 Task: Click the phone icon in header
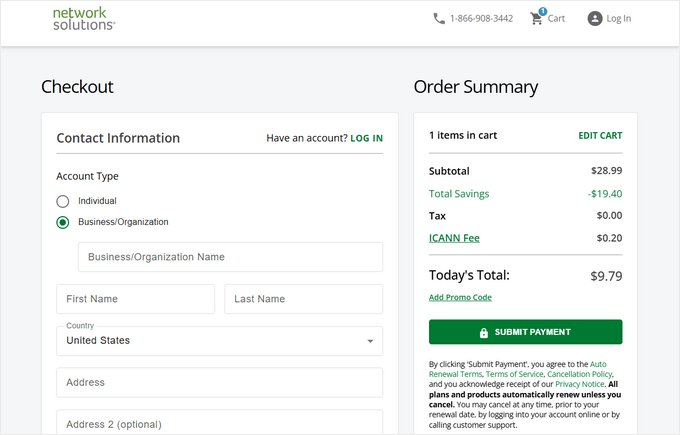pyautogui.click(x=439, y=18)
